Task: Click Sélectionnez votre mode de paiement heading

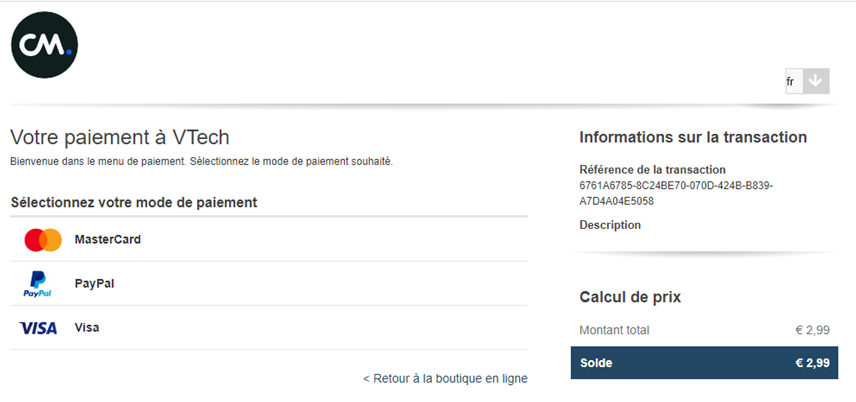Action: tap(134, 203)
